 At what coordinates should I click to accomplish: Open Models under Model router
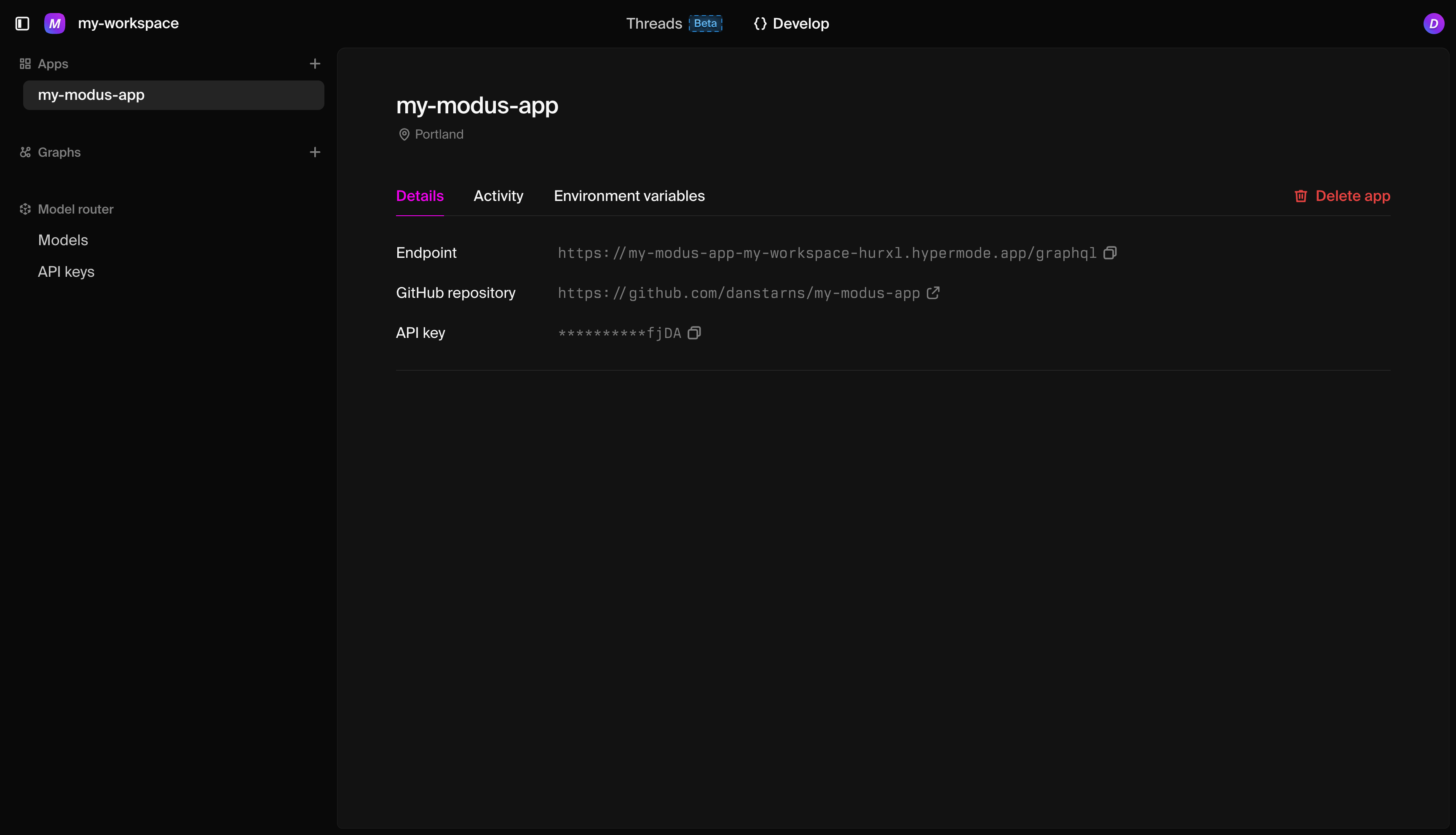click(x=63, y=240)
